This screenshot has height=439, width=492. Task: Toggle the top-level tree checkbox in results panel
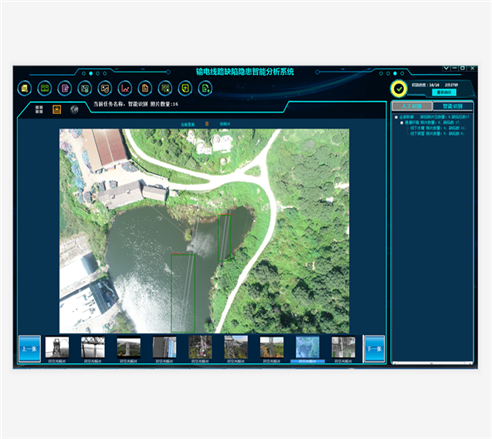click(396, 117)
